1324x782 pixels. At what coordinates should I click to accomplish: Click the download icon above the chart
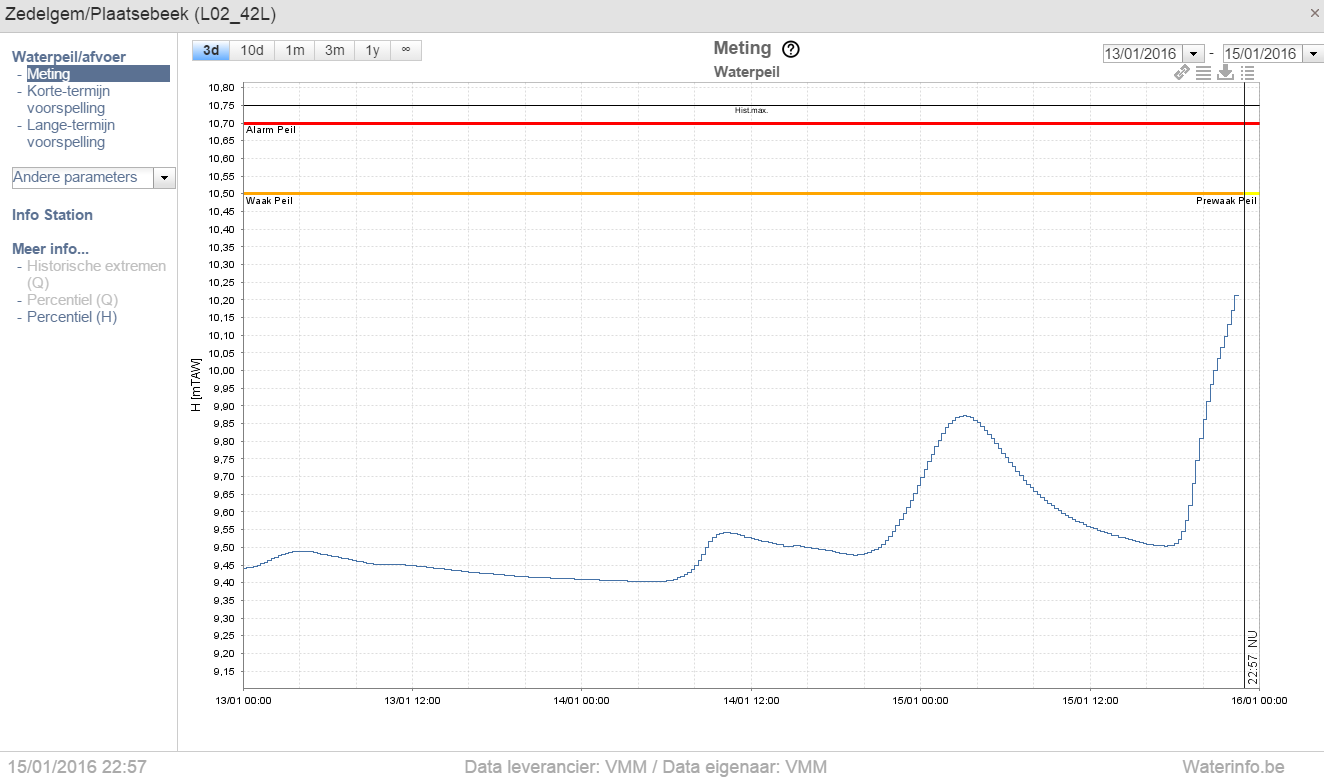click(1225, 72)
